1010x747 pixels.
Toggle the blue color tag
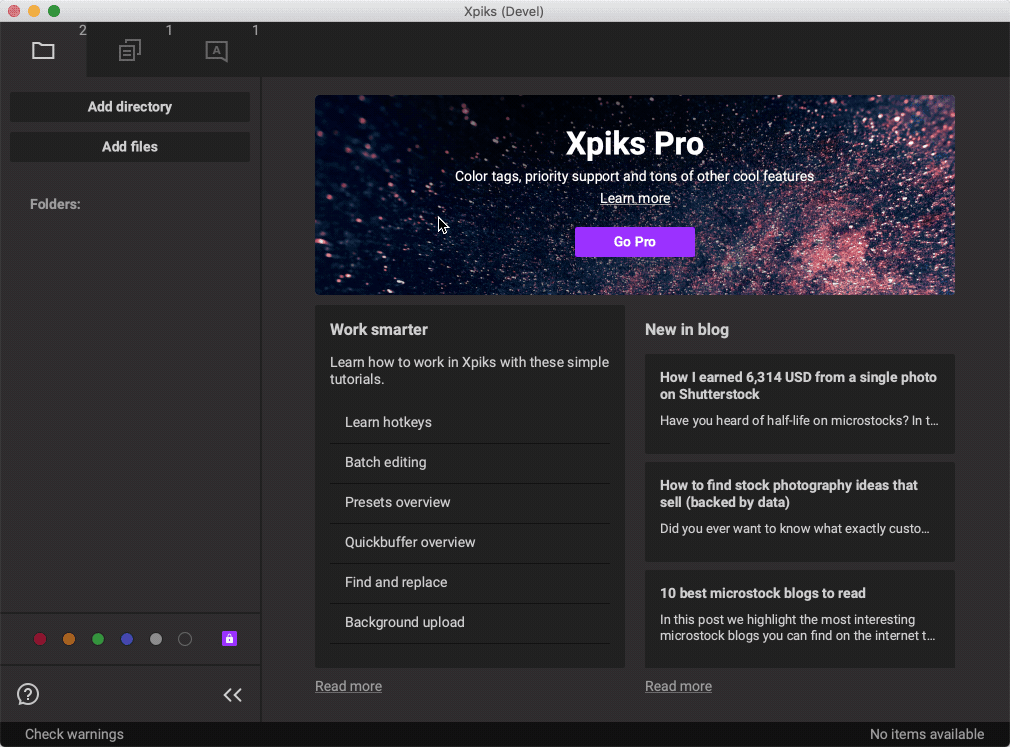(126, 638)
